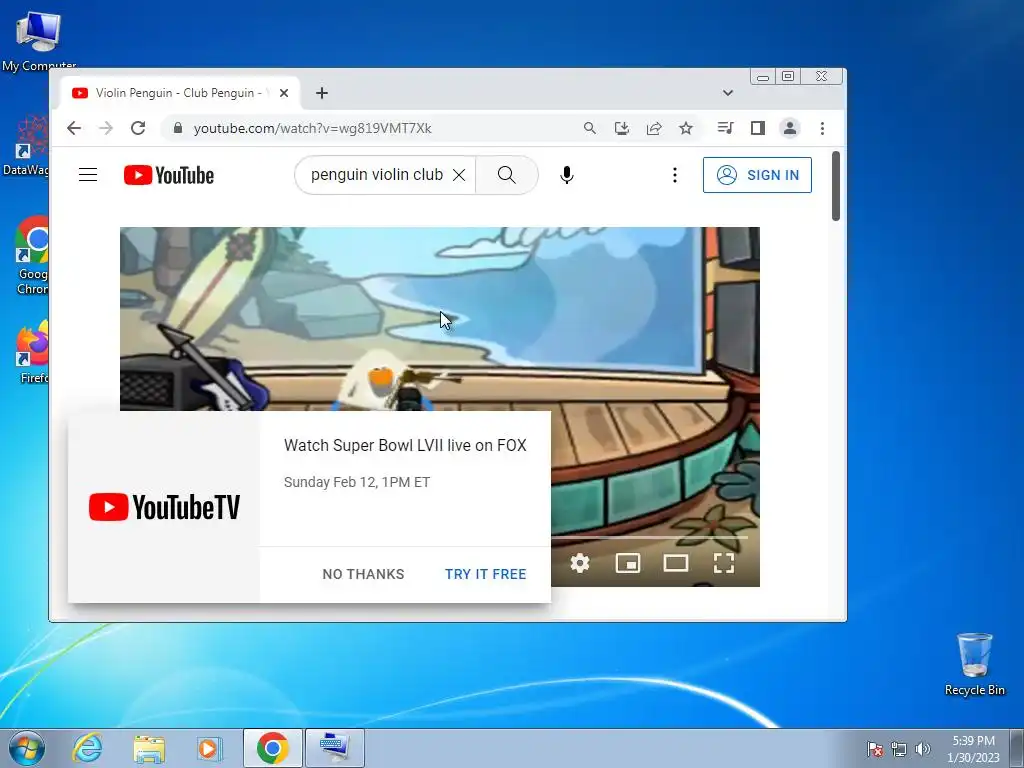This screenshot has width=1024, height=768.
Task: Clear the 'penguin violin club' search text
Action: pos(459,175)
